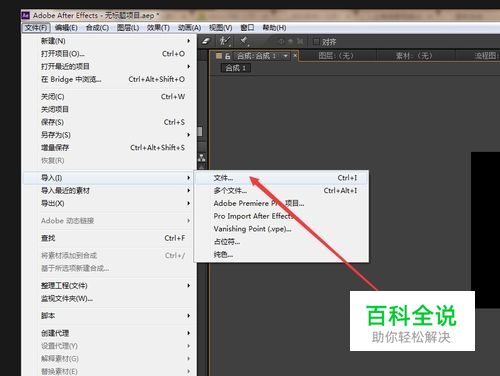Image resolution: width=500 pixels, height=376 pixels.
Task: Switch to the 图层:(无) tab
Action: coord(336,56)
